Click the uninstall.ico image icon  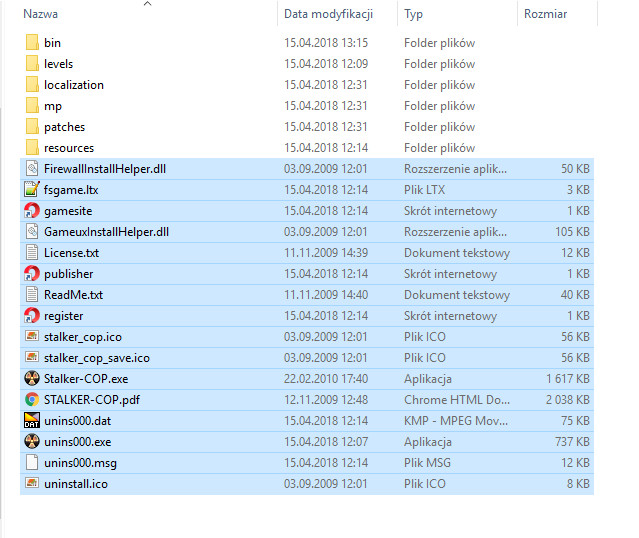point(32,483)
